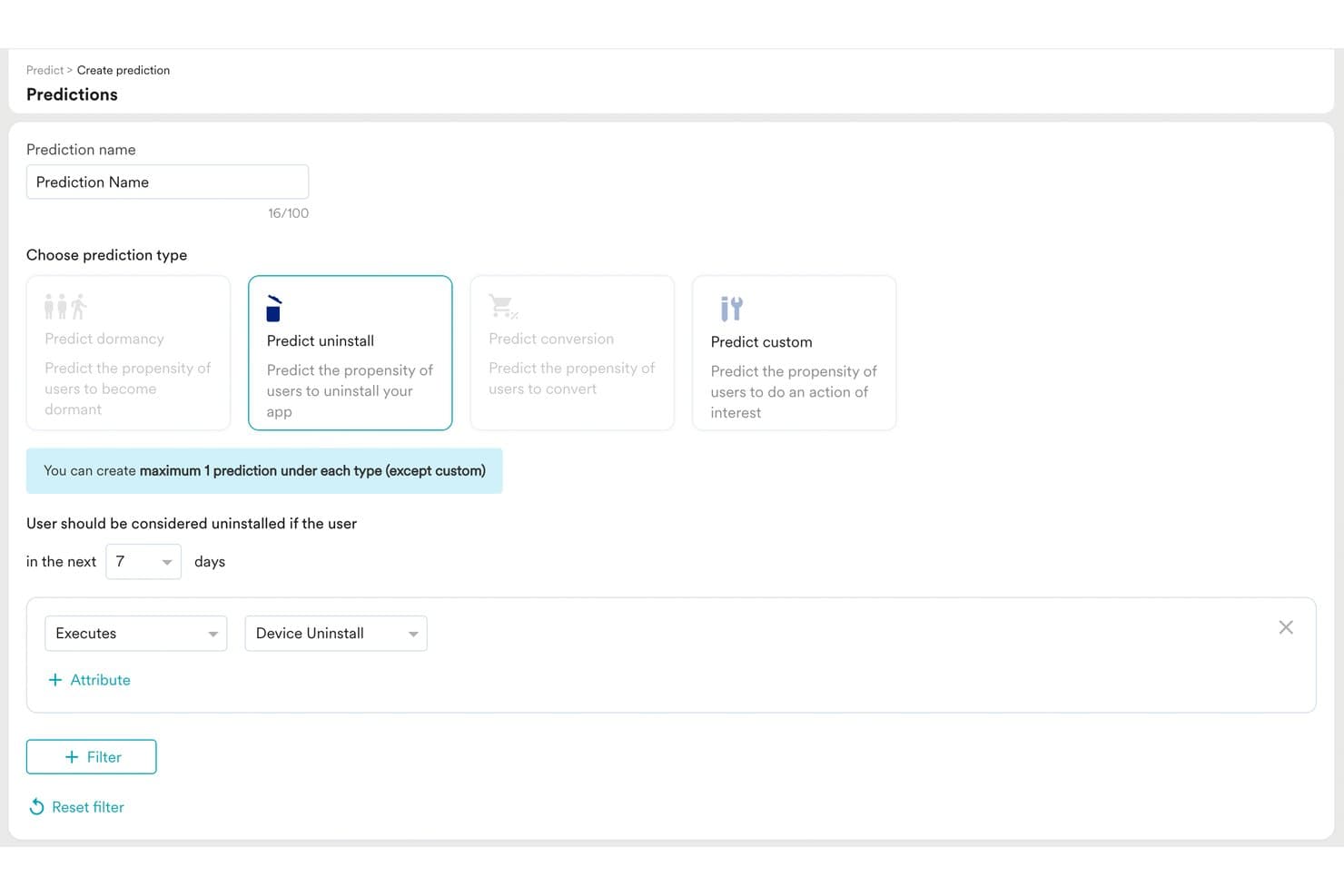The width and height of the screenshot is (1344, 896).
Task: Remove the Device Uninstall condition with the X icon
Action: point(1286,627)
